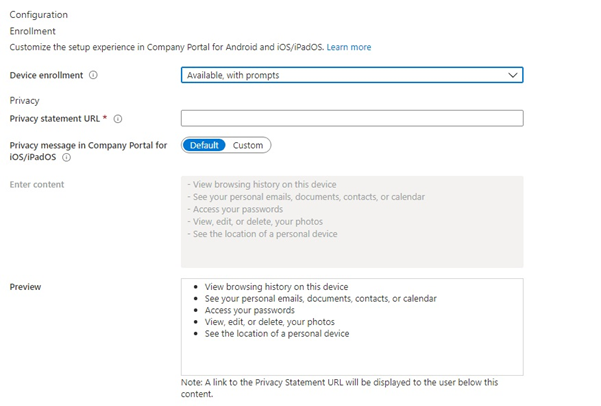Image resolution: width=601 pixels, height=406 pixels.
Task: Click the Preview label
Action: click(x=25, y=287)
